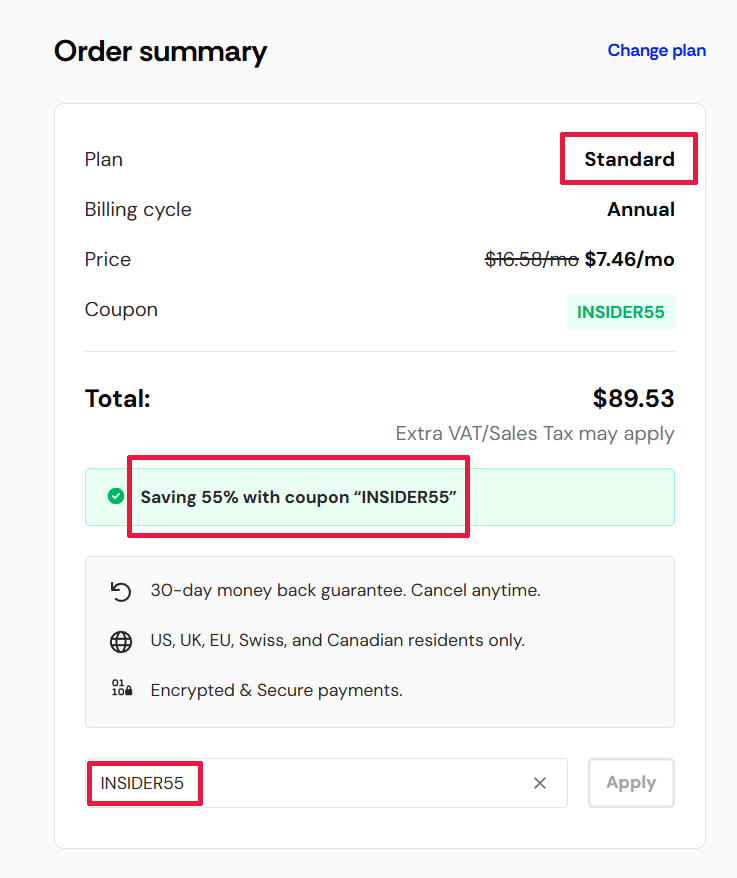
Task: Click the encrypted payments binary lock icon
Action: coord(122,688)
